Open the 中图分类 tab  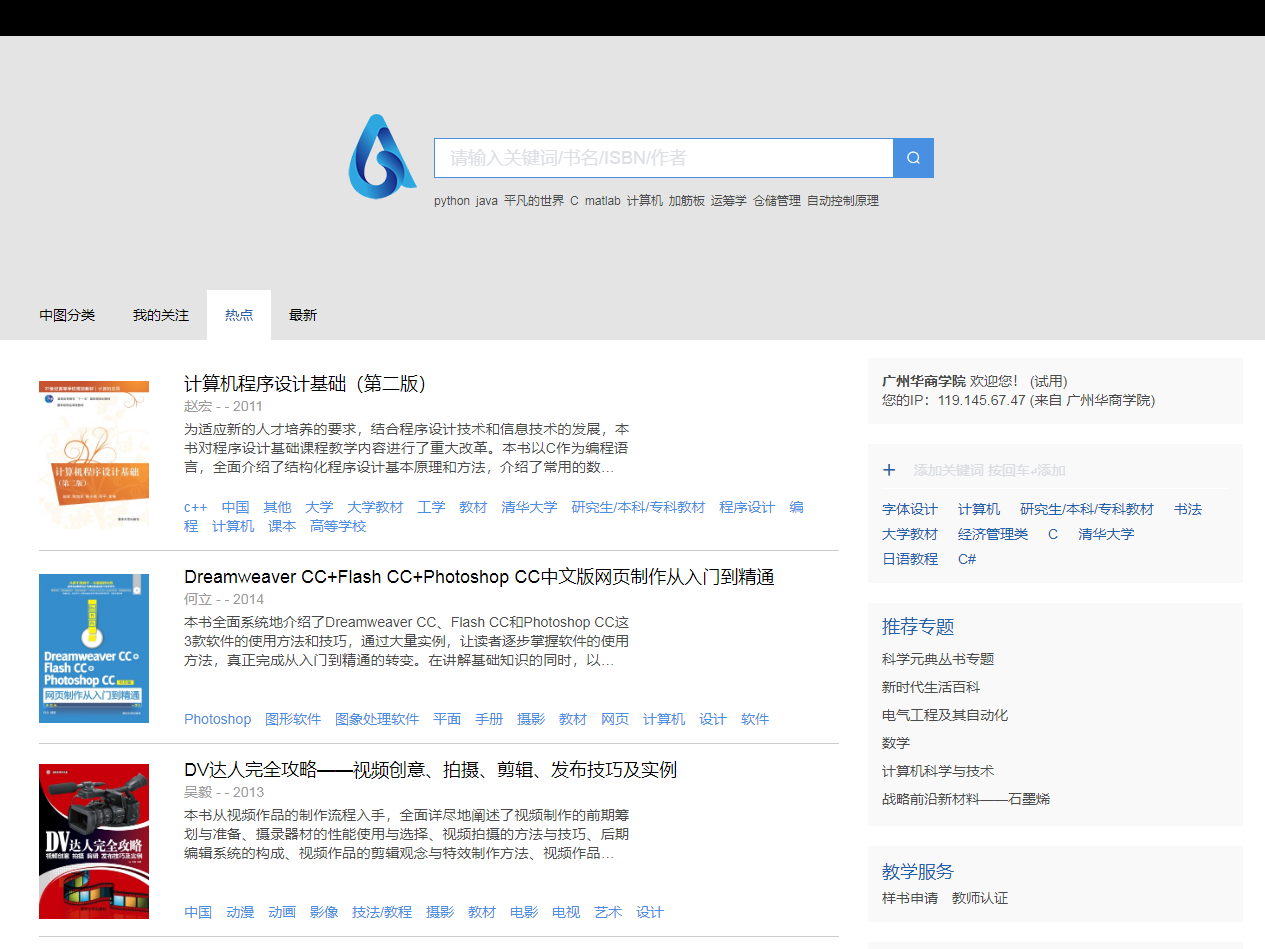pos(67,315)
